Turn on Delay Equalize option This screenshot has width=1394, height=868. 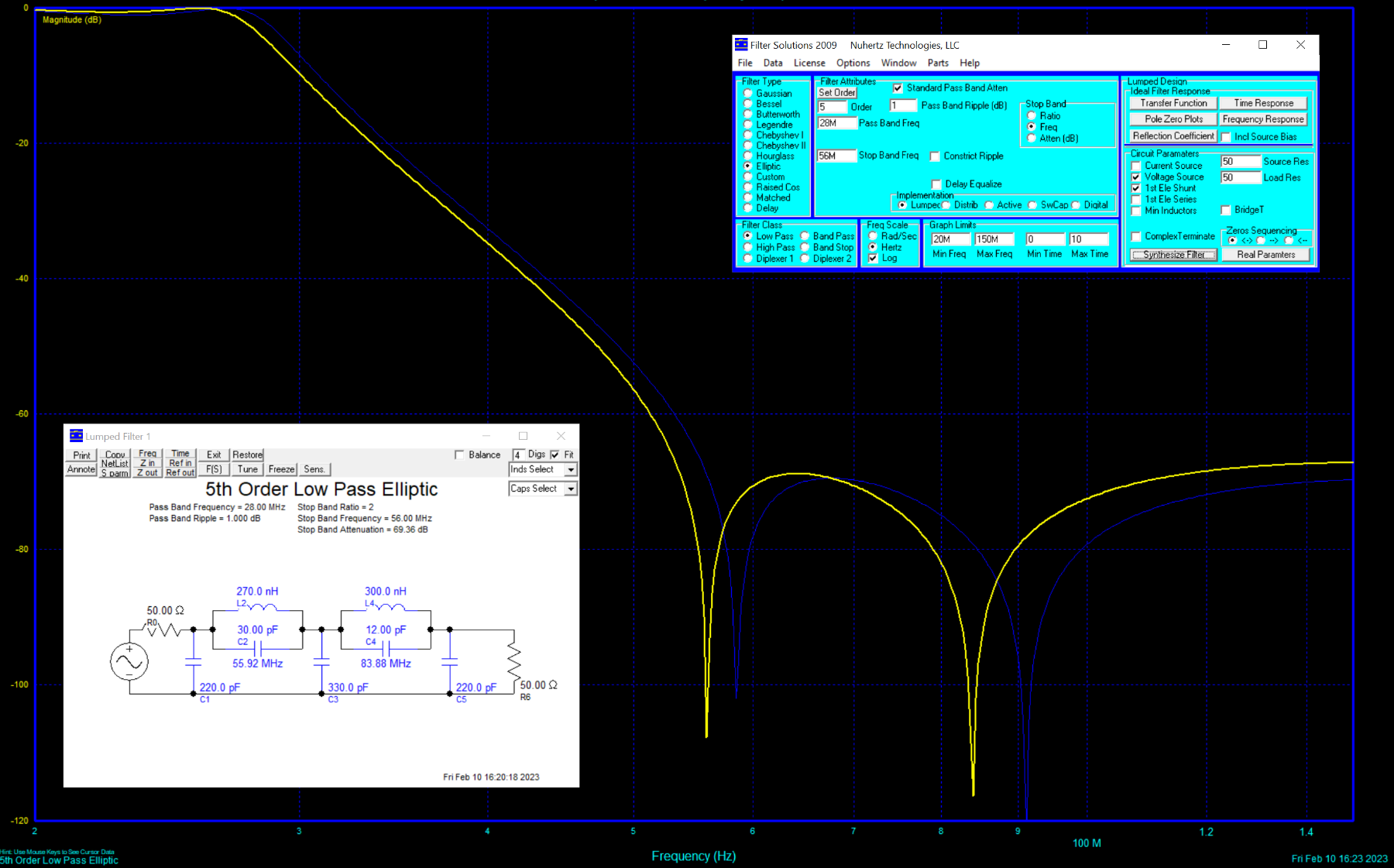coord(936,184)
